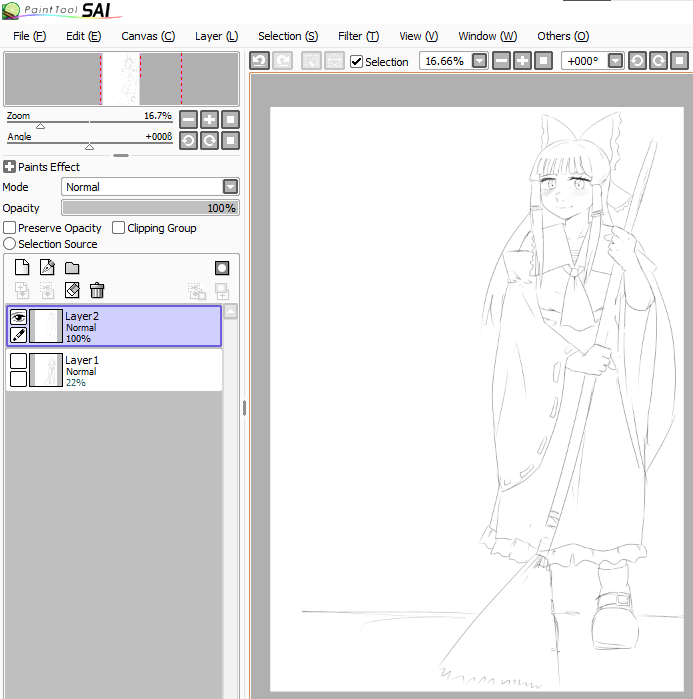Reset the zoom with the toolbar square button
693x699 pixels.
tap(543, 61)
